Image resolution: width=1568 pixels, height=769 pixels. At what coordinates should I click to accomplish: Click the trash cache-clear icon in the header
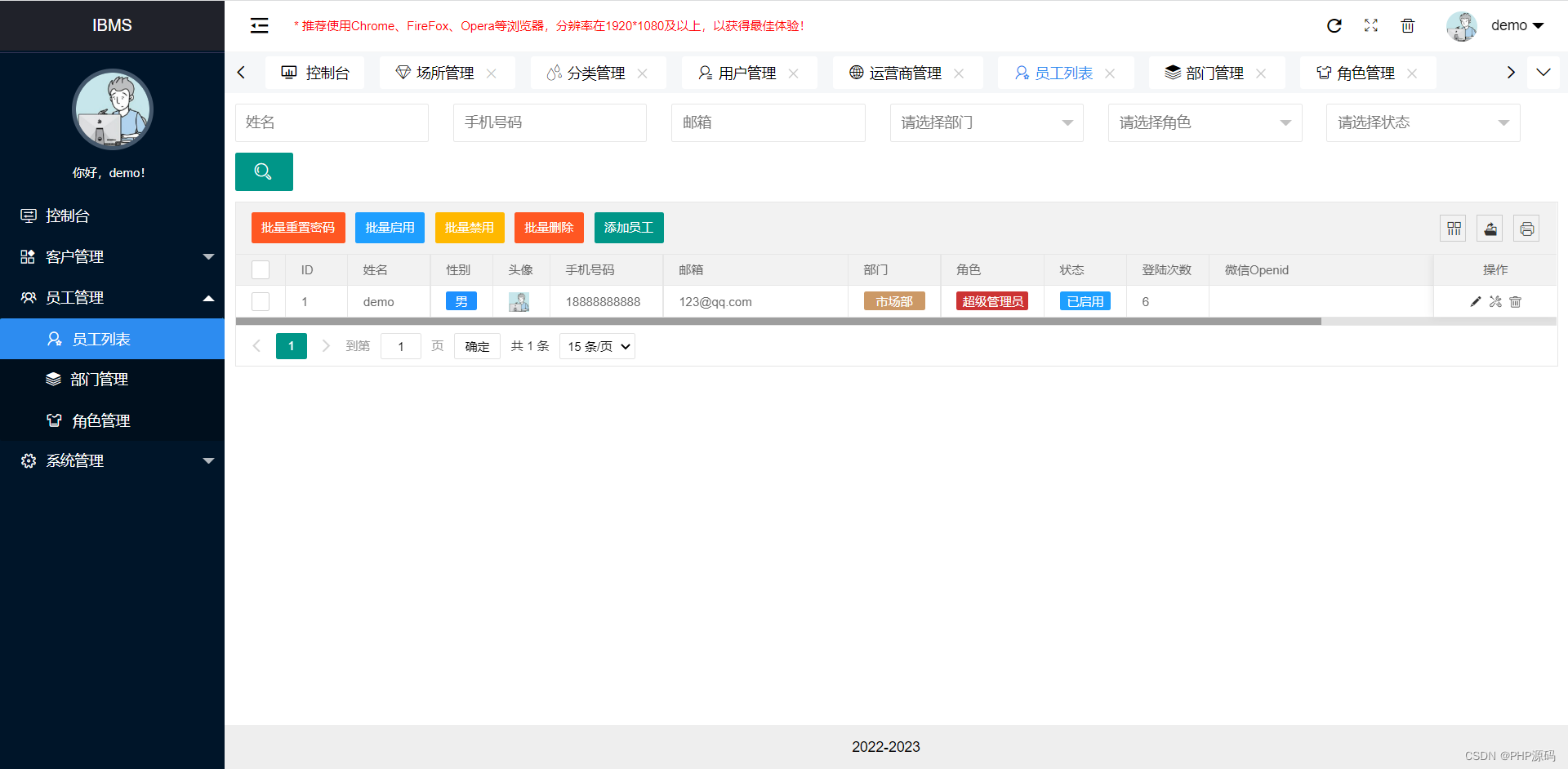(x=1408, y=25)
